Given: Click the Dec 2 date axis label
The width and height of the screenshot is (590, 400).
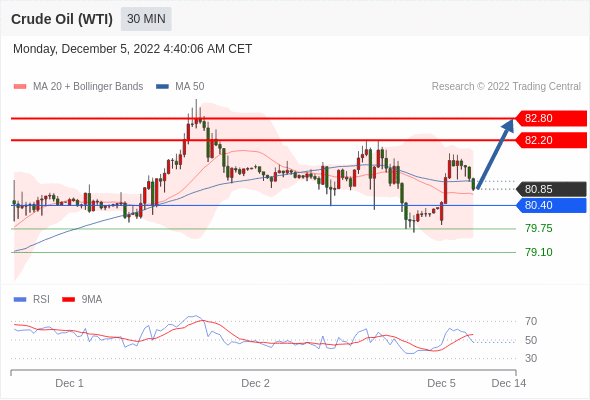Looking at the screenshot, I should click(x=255, y=383).
